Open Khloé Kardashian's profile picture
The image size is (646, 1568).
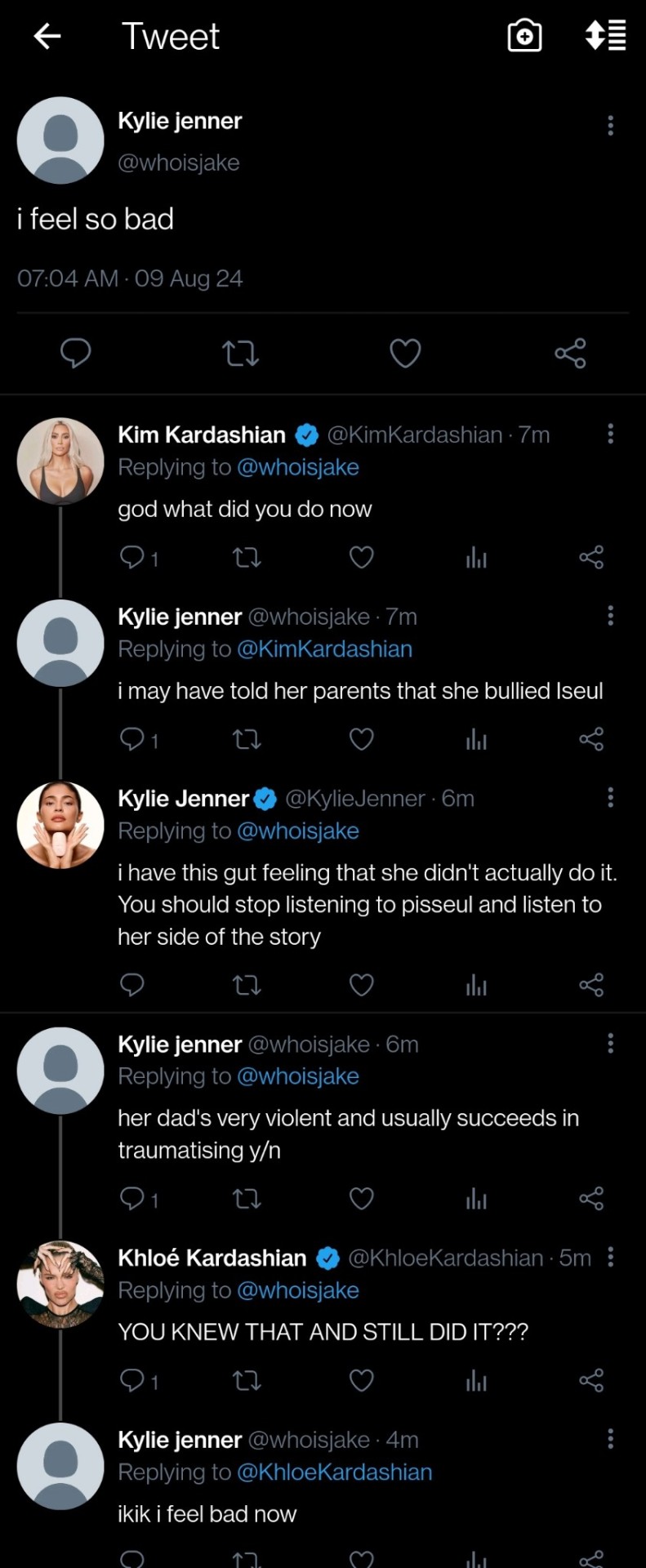60,1284
